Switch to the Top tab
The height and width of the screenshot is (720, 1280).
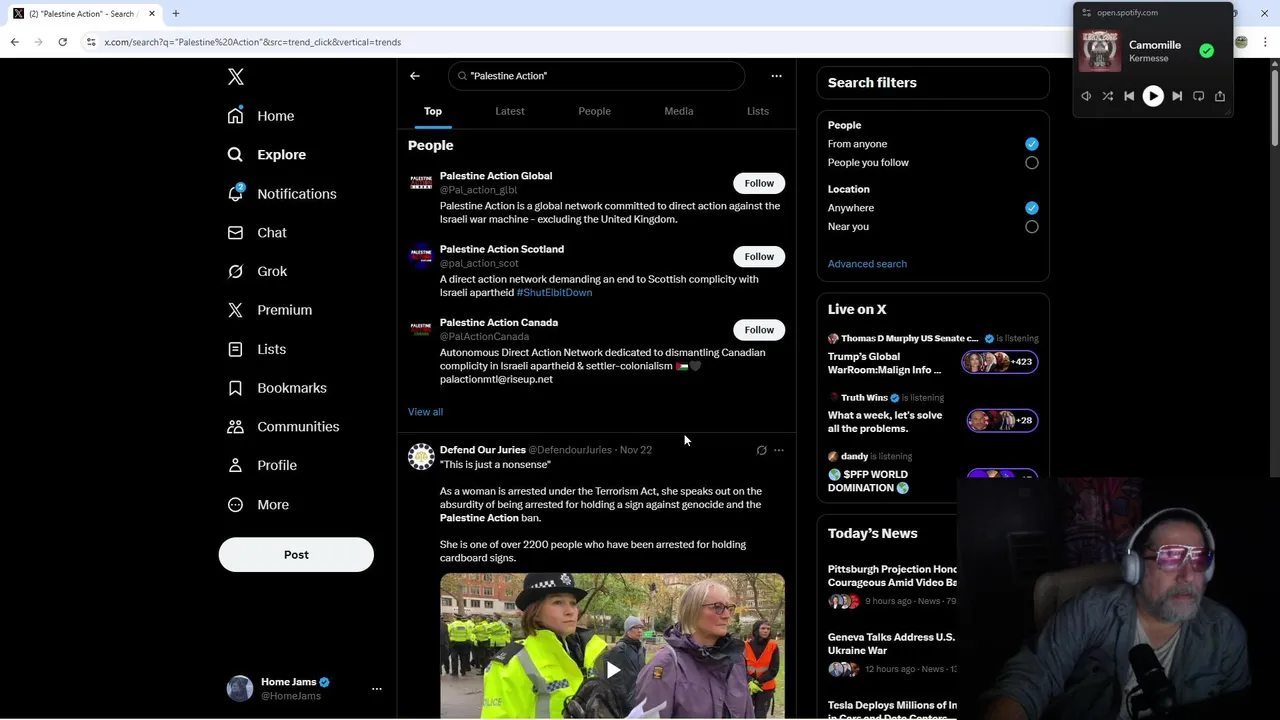(x=433, y=111)
